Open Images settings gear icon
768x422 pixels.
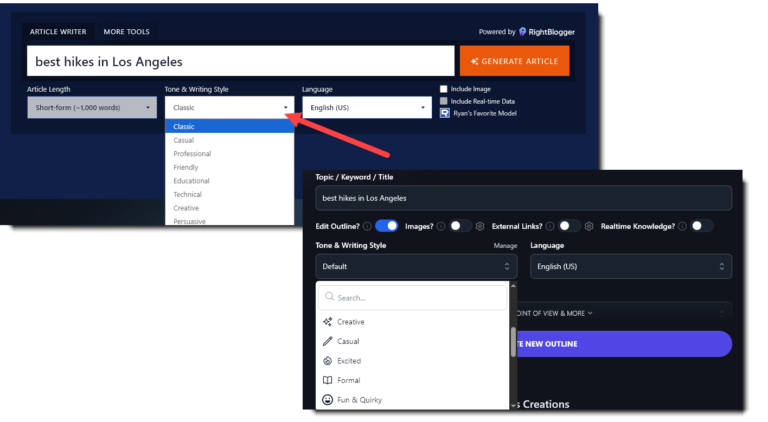[x=480, y=226]
